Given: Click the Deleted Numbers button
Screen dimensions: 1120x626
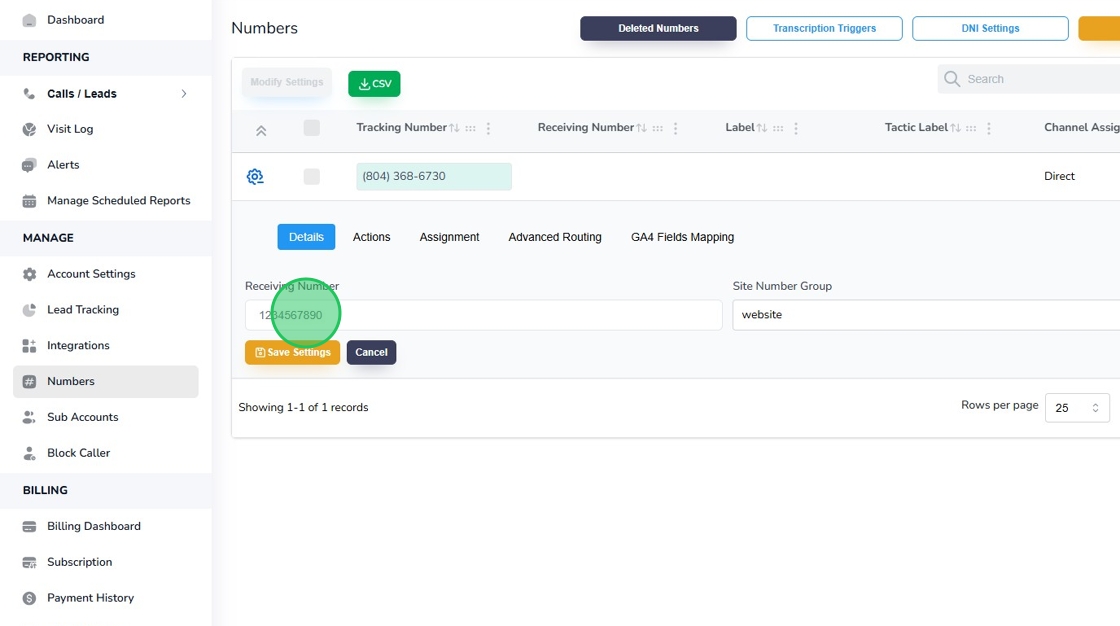Looking at the screenshot, I should pos(658,29).
